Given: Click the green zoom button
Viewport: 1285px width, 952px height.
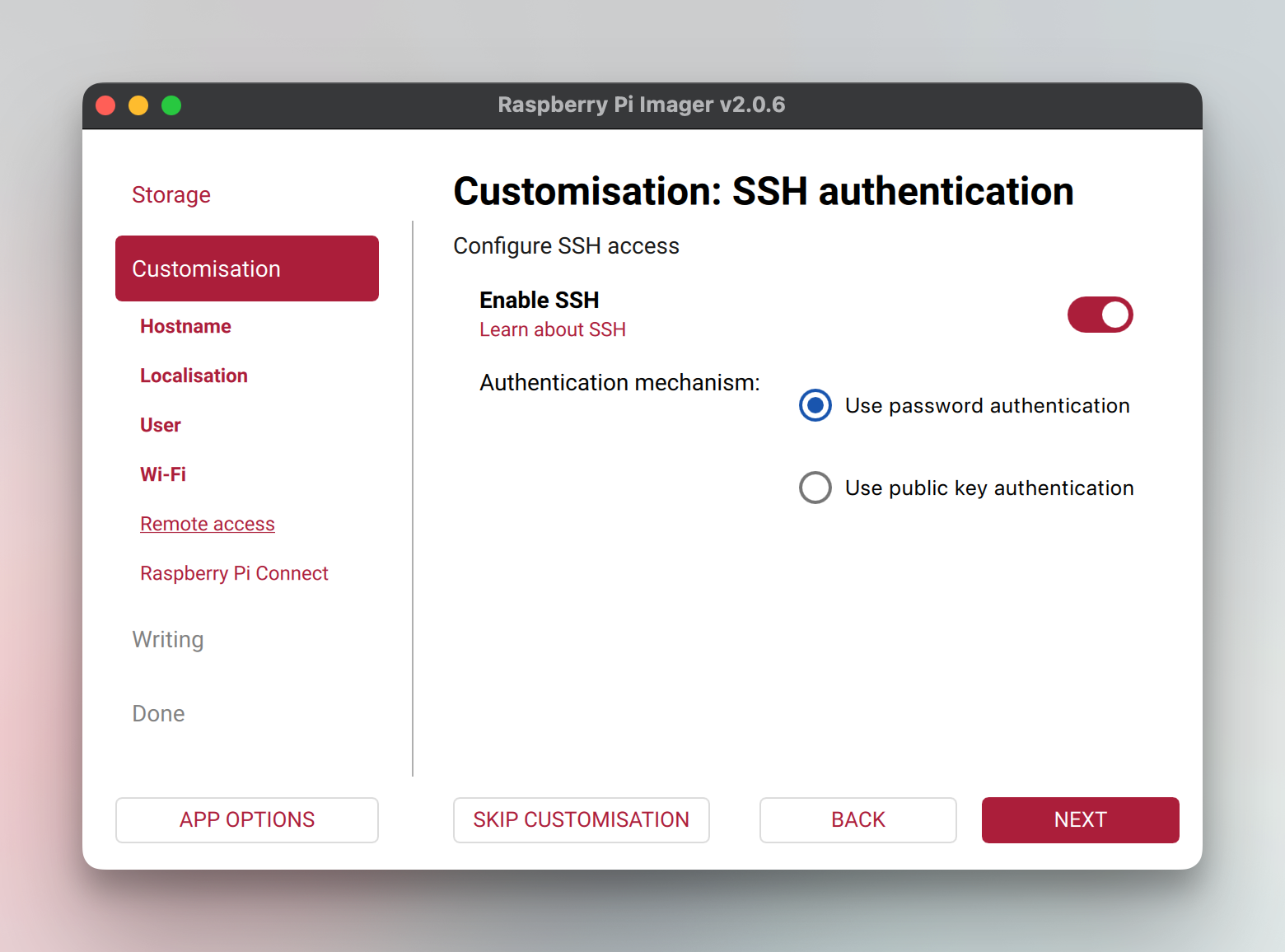Looking at the screenshot, I should [171, 105].
